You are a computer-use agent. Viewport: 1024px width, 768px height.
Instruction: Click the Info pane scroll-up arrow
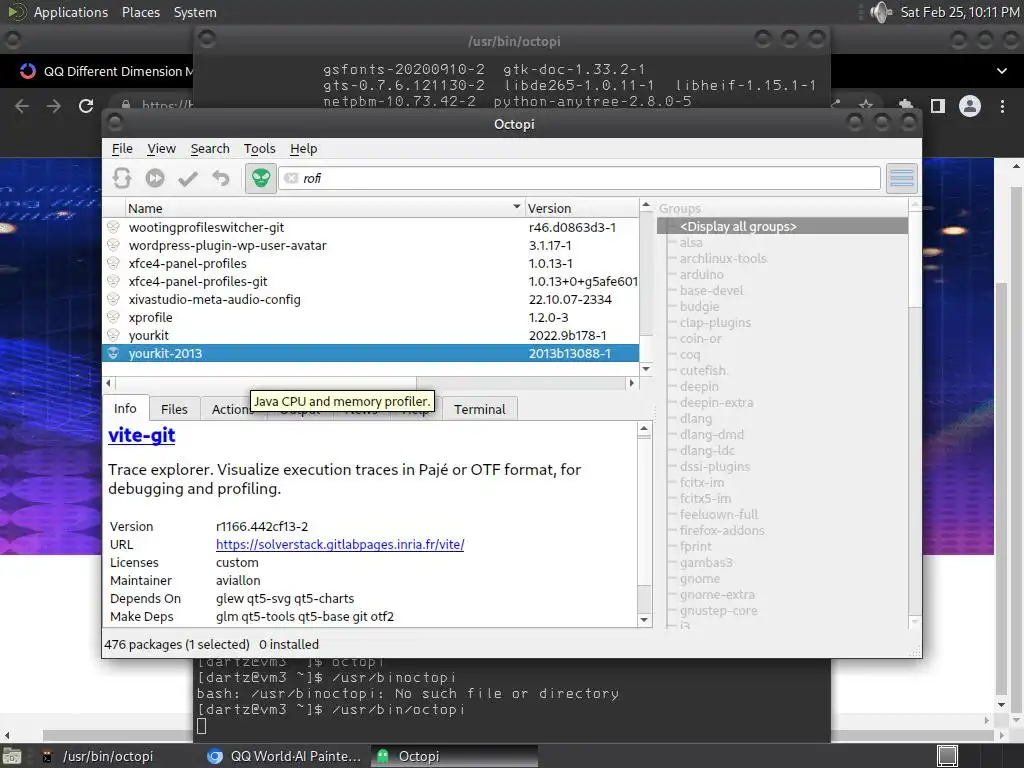click(644, 429)
